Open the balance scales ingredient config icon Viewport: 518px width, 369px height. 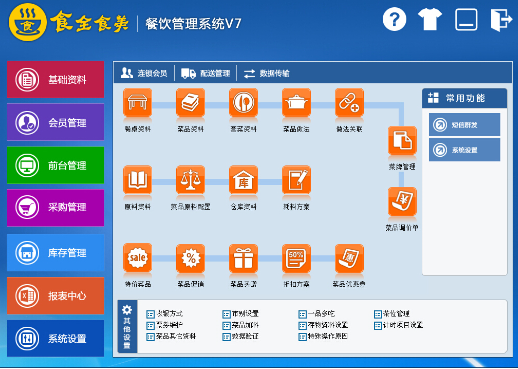pyautogui.click(x=190, y=180)
